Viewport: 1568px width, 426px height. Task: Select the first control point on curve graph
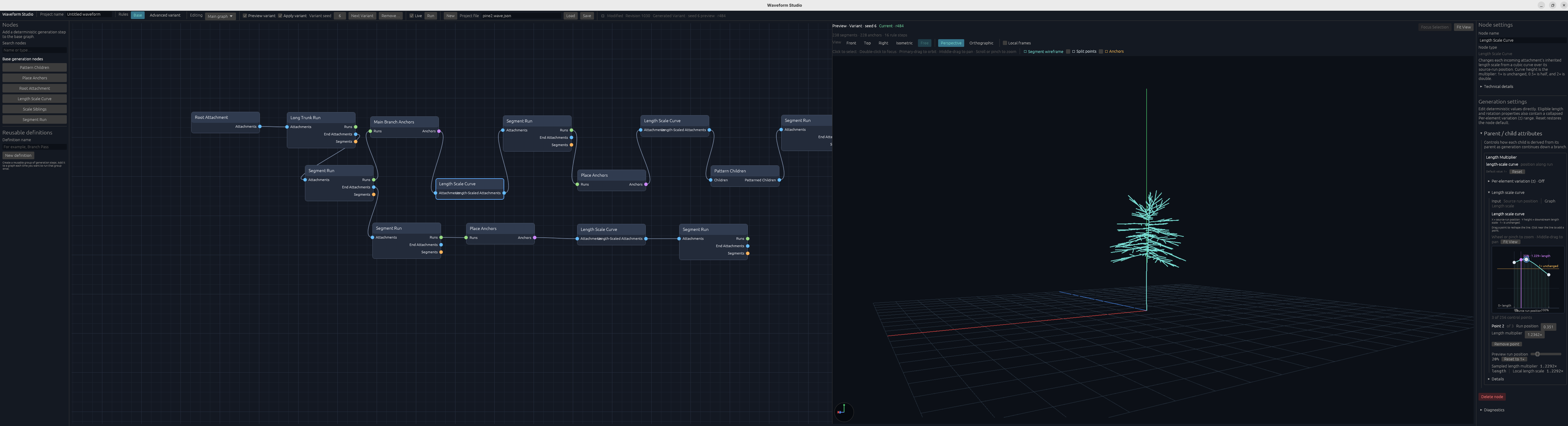pos(1514,262)
